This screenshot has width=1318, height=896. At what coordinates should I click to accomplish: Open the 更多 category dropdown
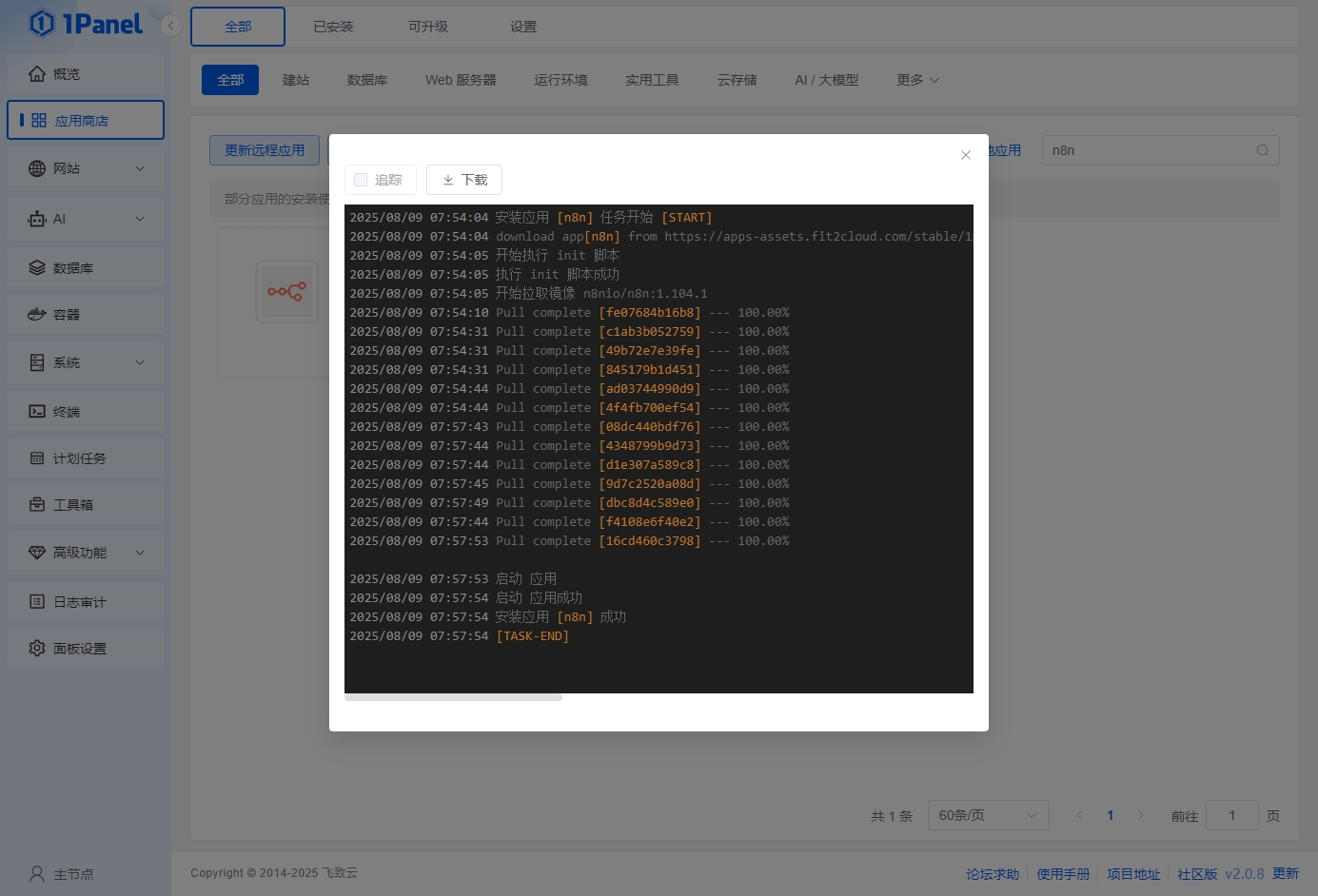(917, 80)
